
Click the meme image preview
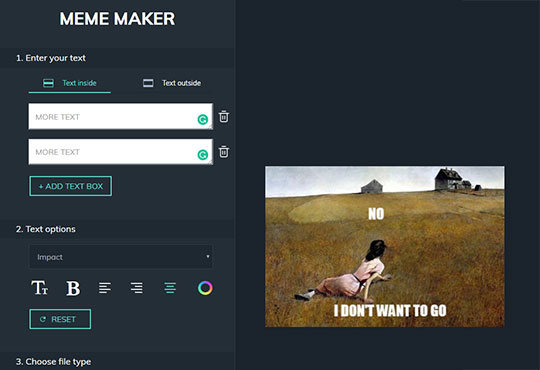(x=385, y=246)
